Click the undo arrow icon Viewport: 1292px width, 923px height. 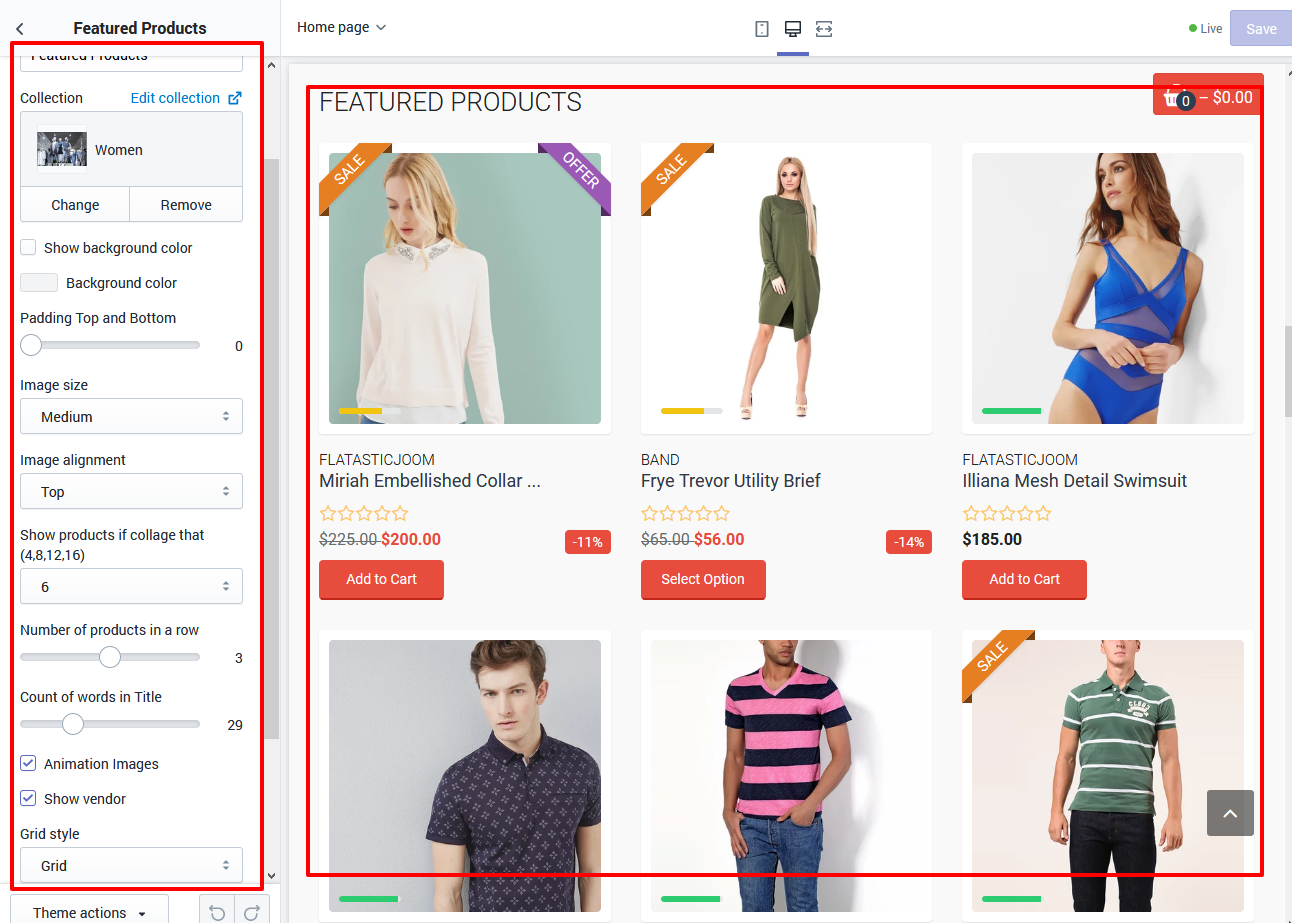coord(217,912)
